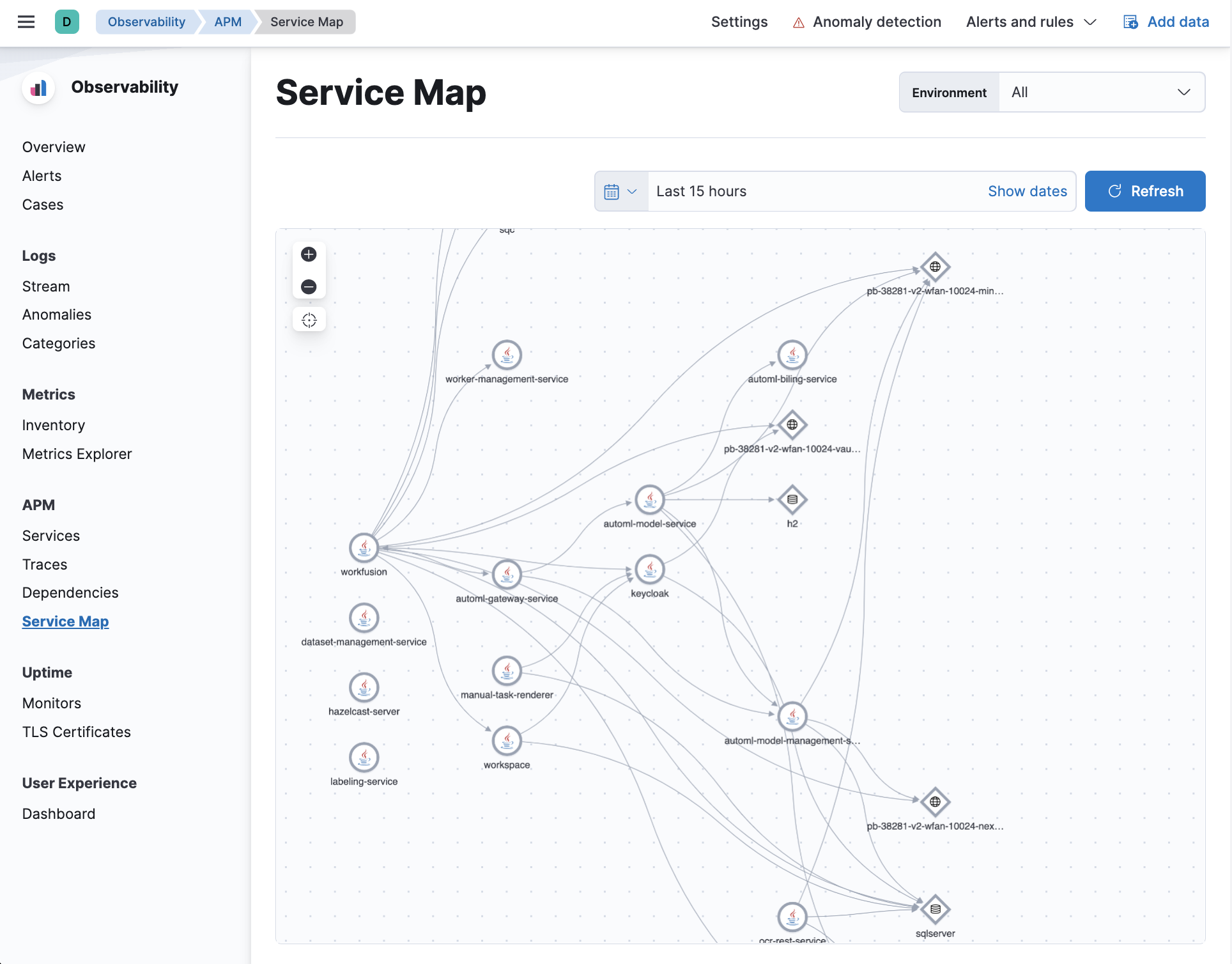Open the date quick menu calendar dropdown
This screenshot has height=964, width=1232.
621,191
